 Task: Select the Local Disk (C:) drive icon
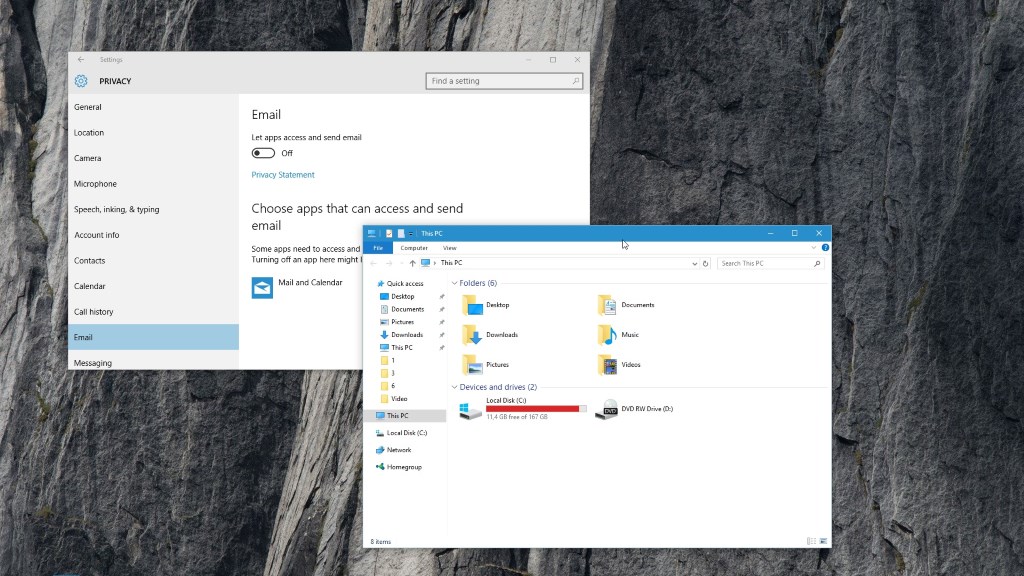(x=470, y=409)
